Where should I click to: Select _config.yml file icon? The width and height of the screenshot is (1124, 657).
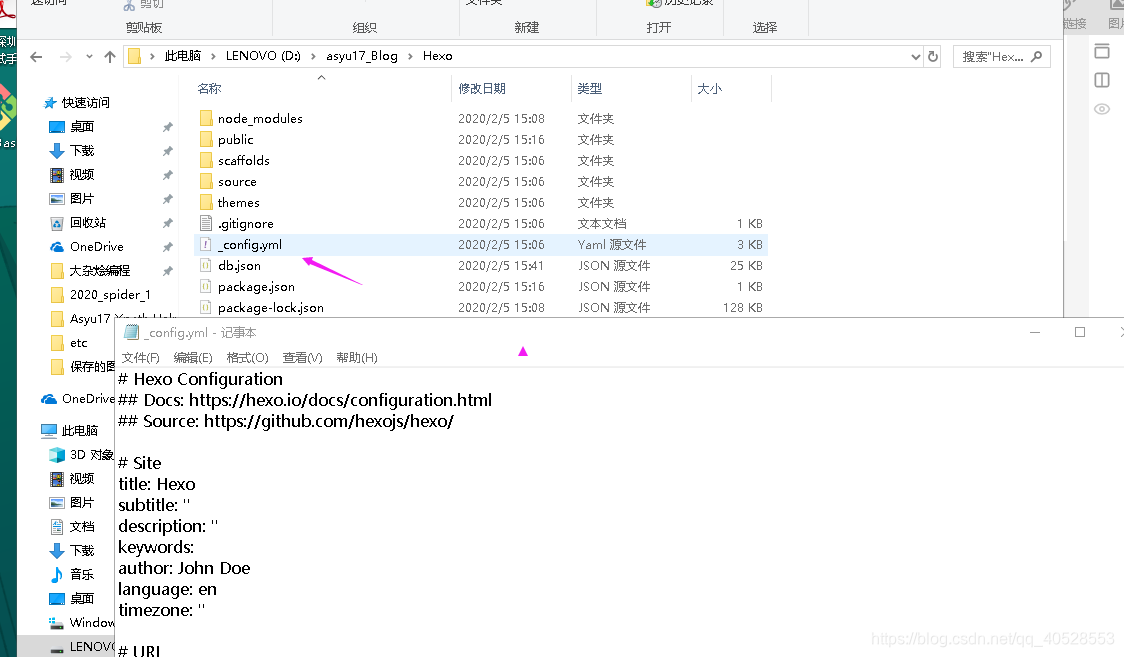tap(206, 244)
